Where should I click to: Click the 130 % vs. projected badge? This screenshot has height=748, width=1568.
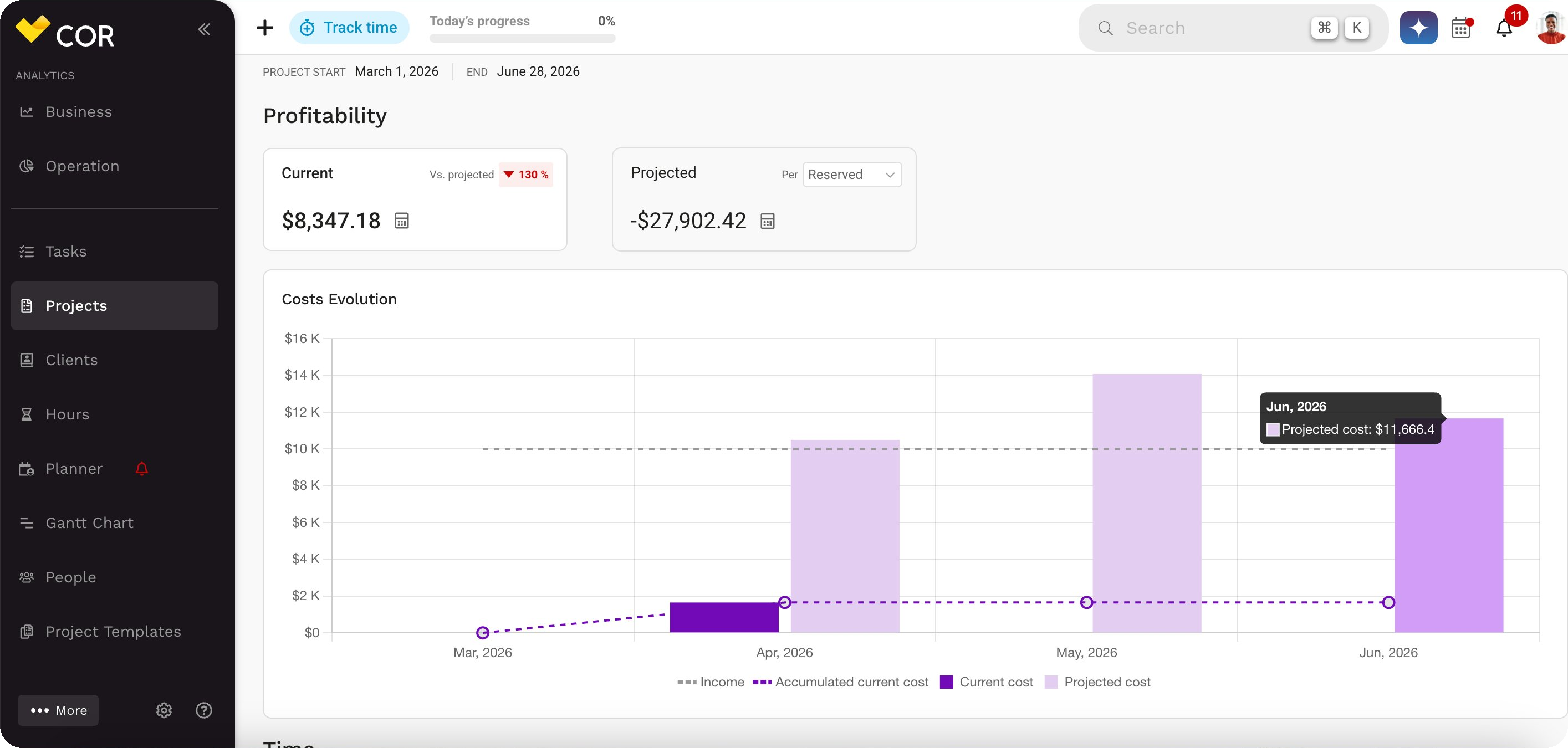pos(526,175)
